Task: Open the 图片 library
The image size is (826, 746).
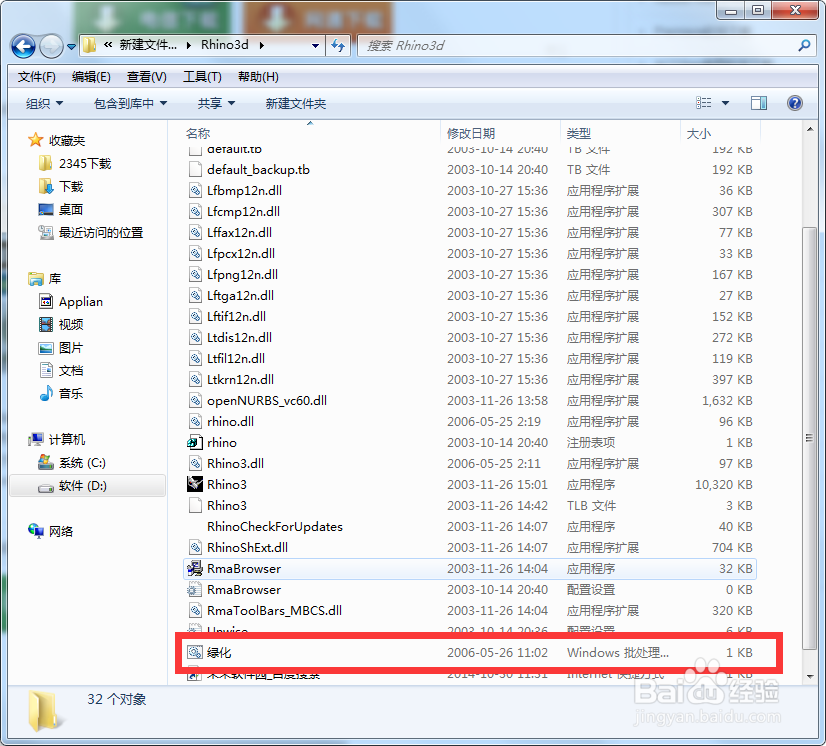Action: pos(71,348)
